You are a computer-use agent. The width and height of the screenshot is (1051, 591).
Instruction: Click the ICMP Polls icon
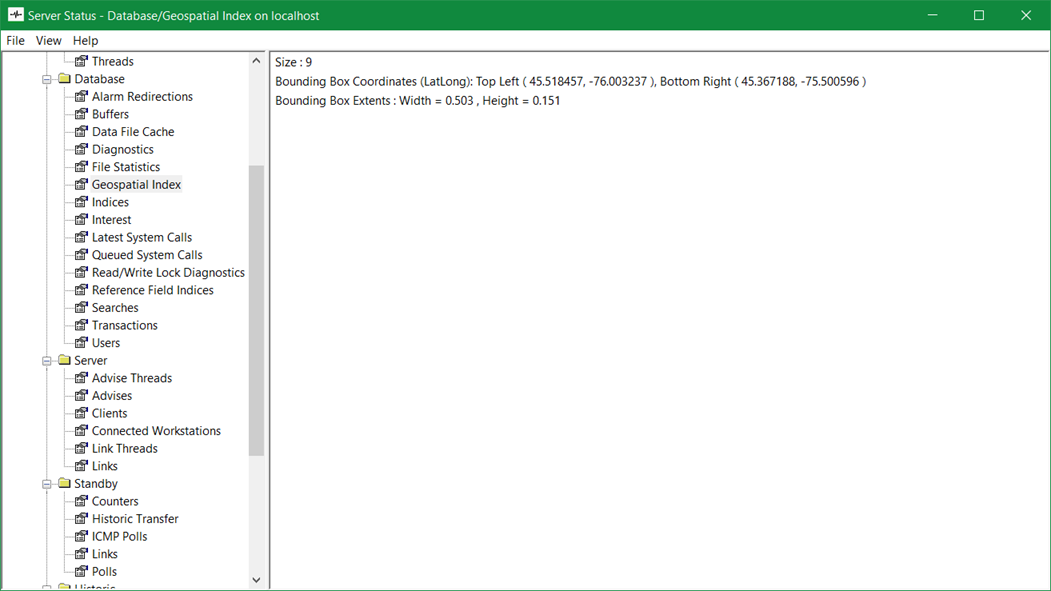point(82,537)
